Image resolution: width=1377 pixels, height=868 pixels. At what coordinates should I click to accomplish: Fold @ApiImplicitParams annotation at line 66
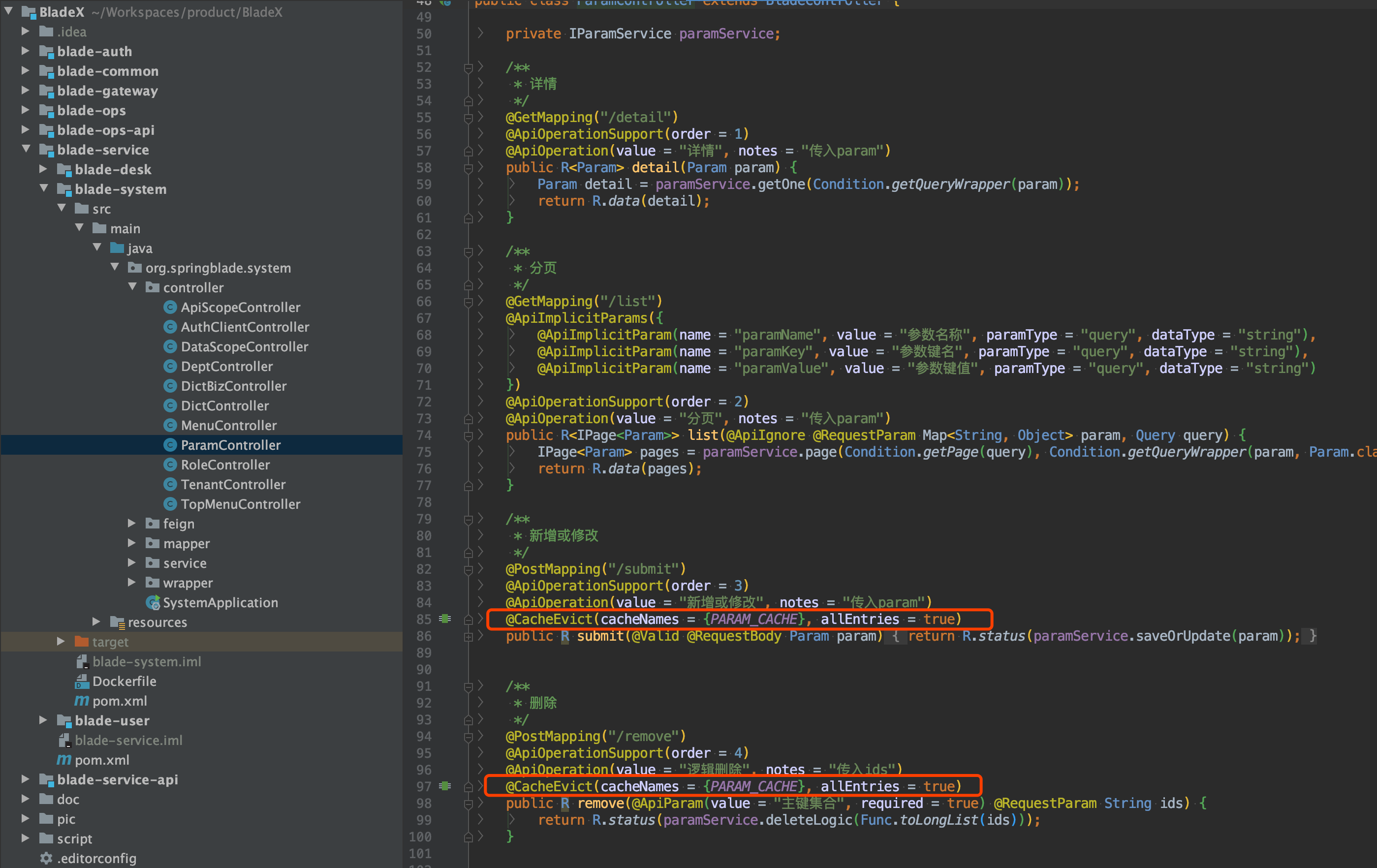point(469,302)
